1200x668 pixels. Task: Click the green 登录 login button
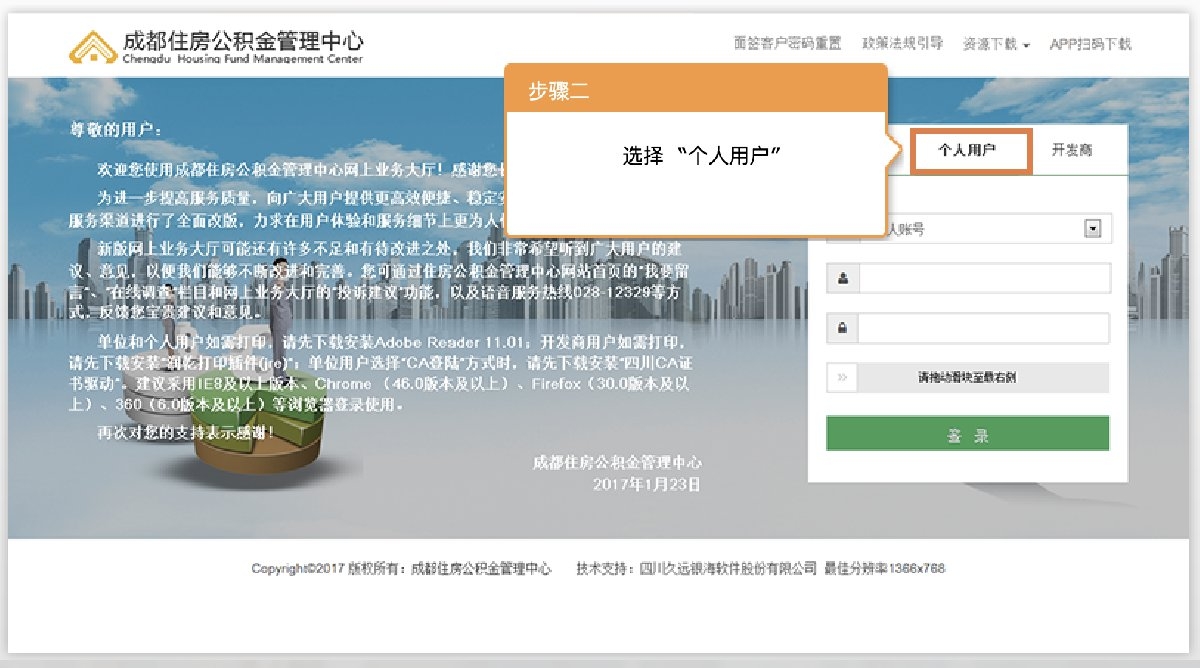pyautogui.click(x=967, y=433)
